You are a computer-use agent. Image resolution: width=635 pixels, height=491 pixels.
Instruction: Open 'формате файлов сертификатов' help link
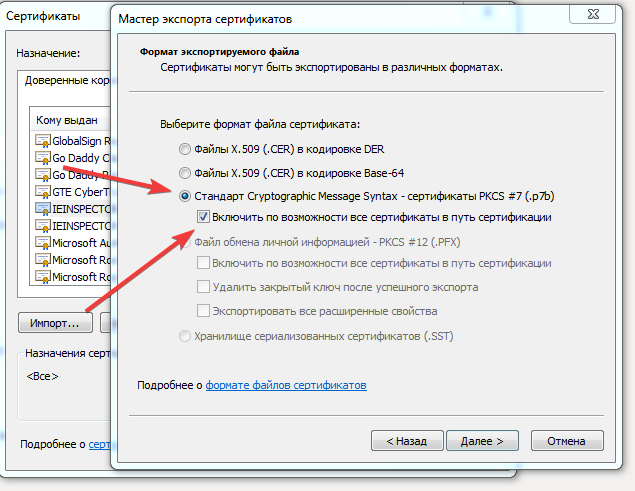(x=286, y=385)
